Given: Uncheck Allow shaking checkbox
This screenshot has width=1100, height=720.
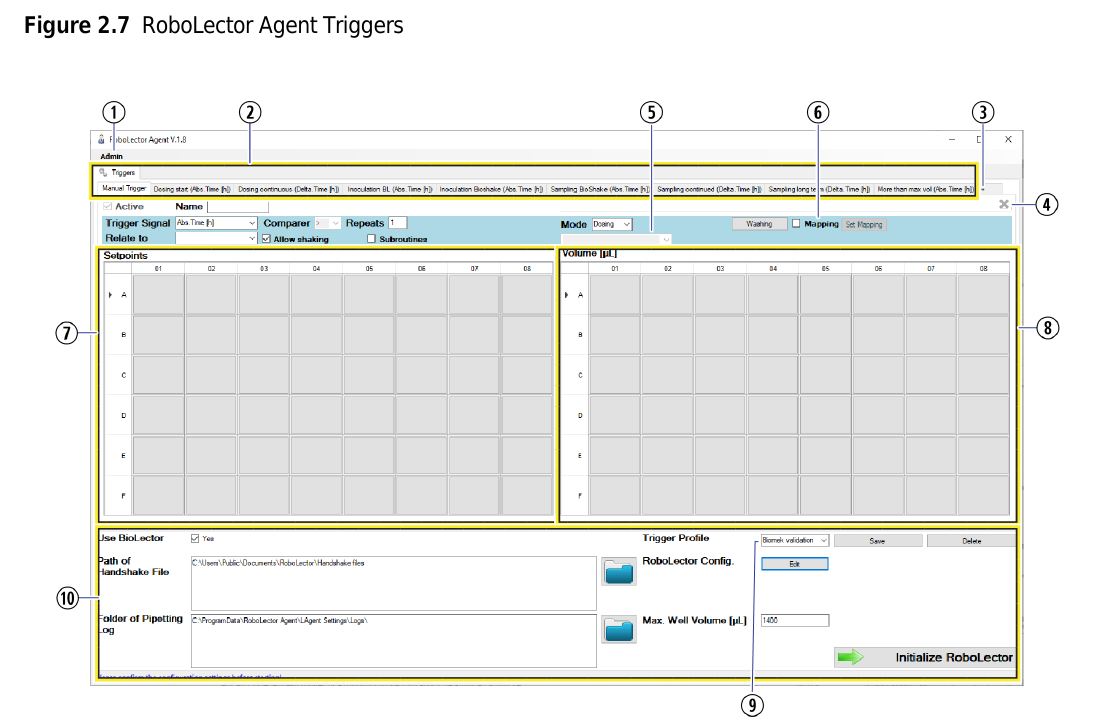Looking at the screenshot, I should coord(266,239).
